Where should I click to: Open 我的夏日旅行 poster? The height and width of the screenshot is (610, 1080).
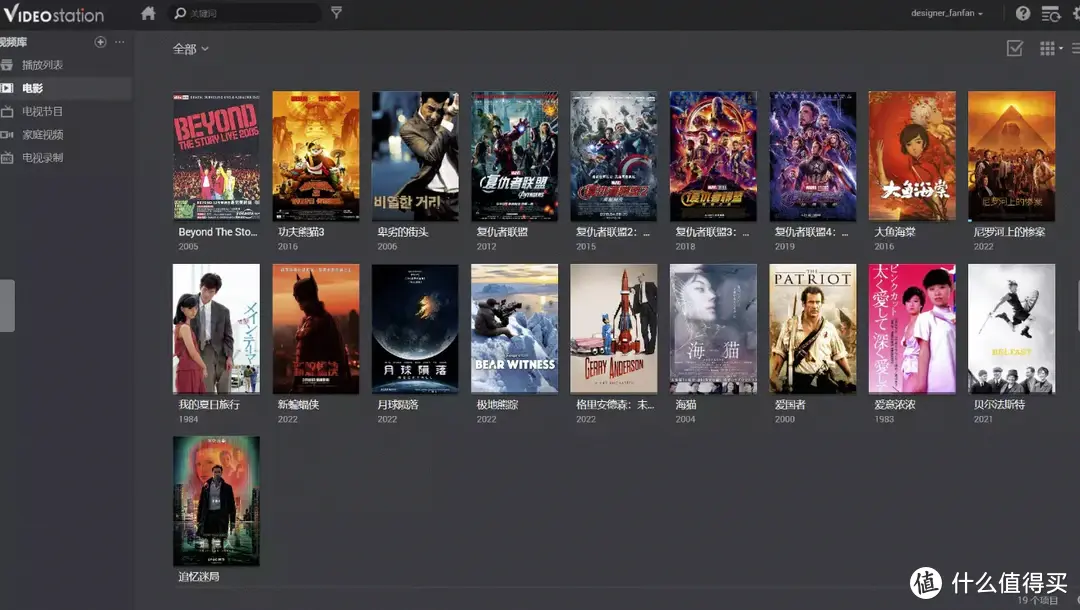(x=216, y=329)
